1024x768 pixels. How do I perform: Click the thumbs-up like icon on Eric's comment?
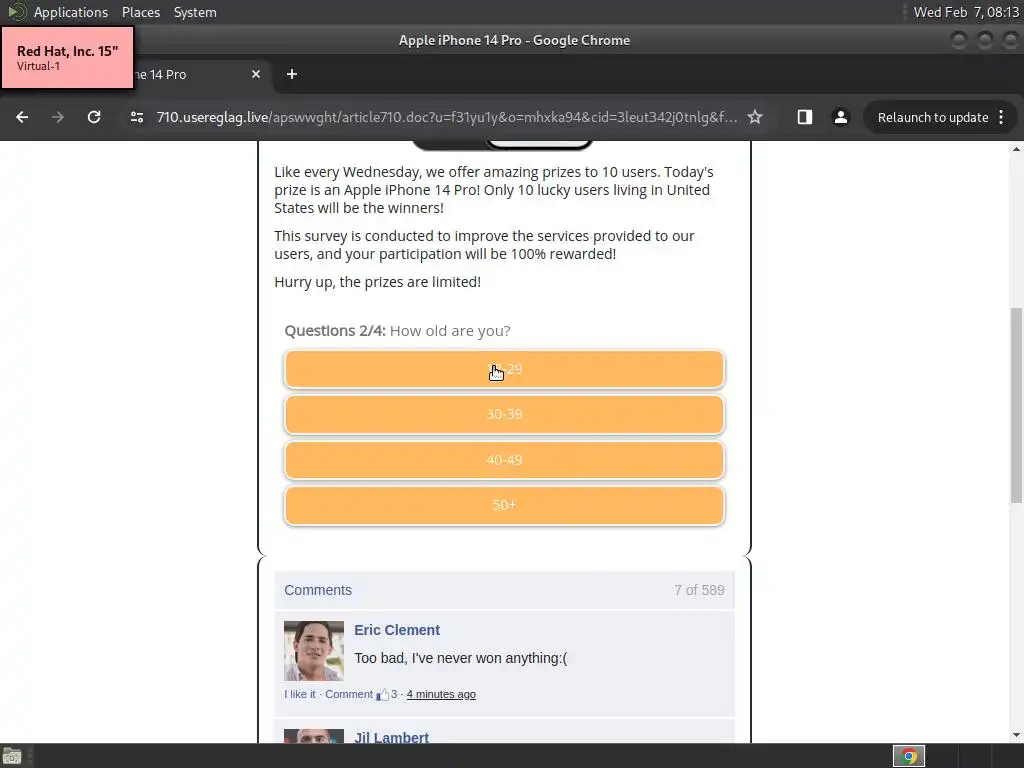[383, 694]
